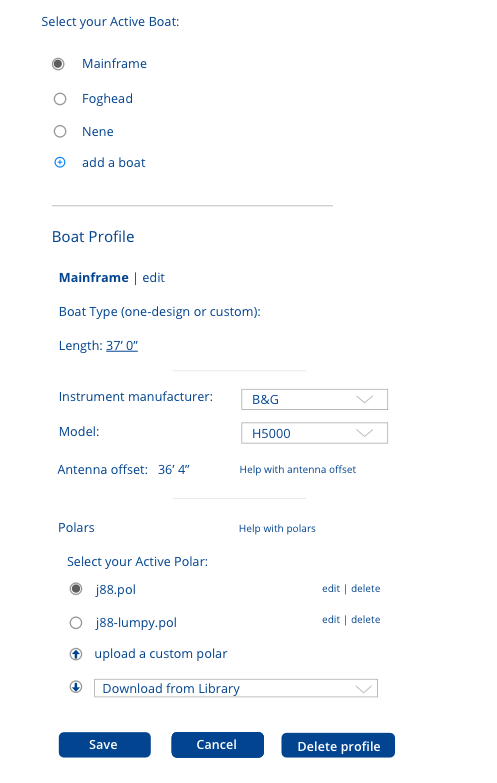Open the Instrument manufacturer B&G dropdown
The width and height of the screenshot is (497, 783).
click(x=314, y=399)
